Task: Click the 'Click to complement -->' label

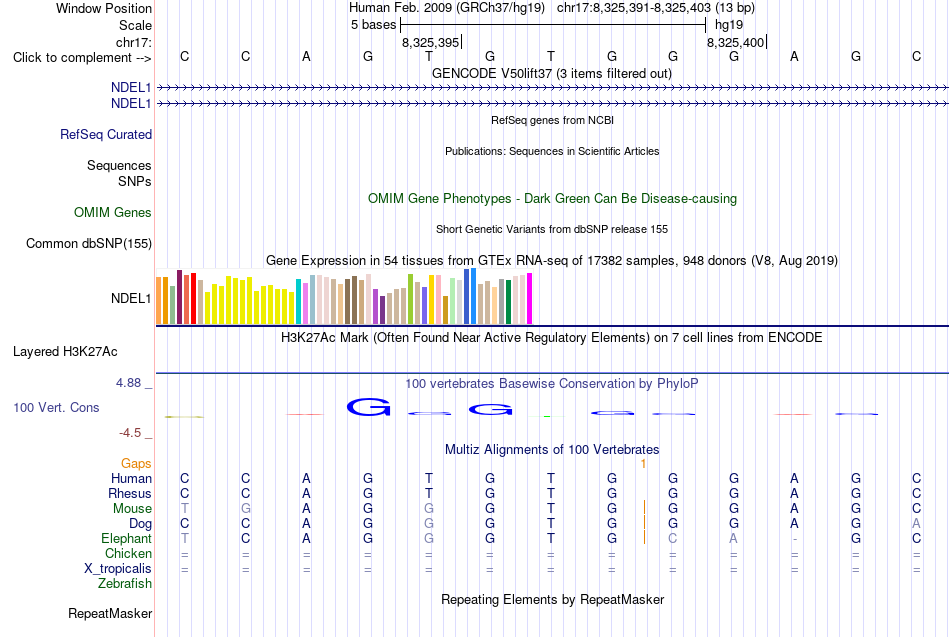Action: (x=82, y=58)
